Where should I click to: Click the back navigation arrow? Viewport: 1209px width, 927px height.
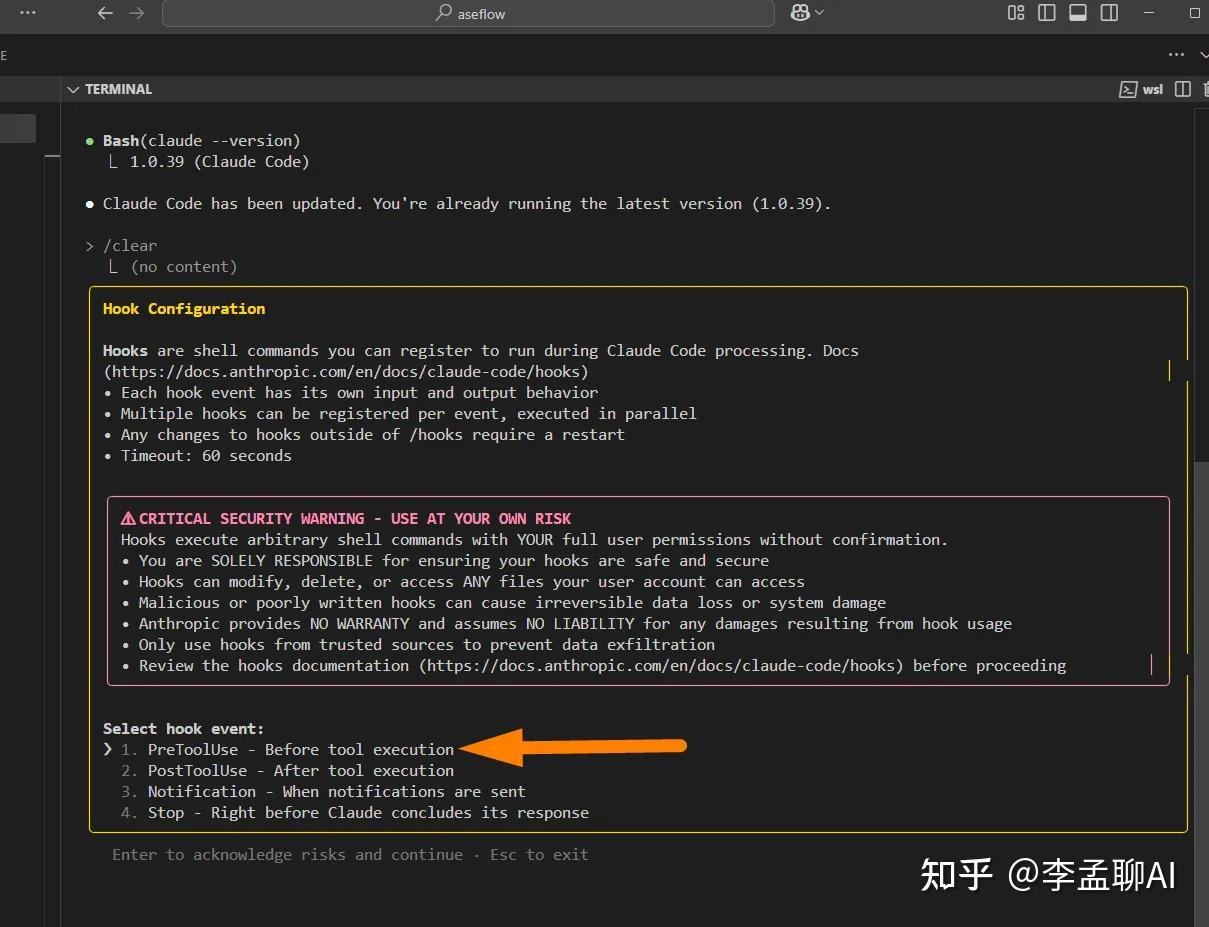click(105, 13)
